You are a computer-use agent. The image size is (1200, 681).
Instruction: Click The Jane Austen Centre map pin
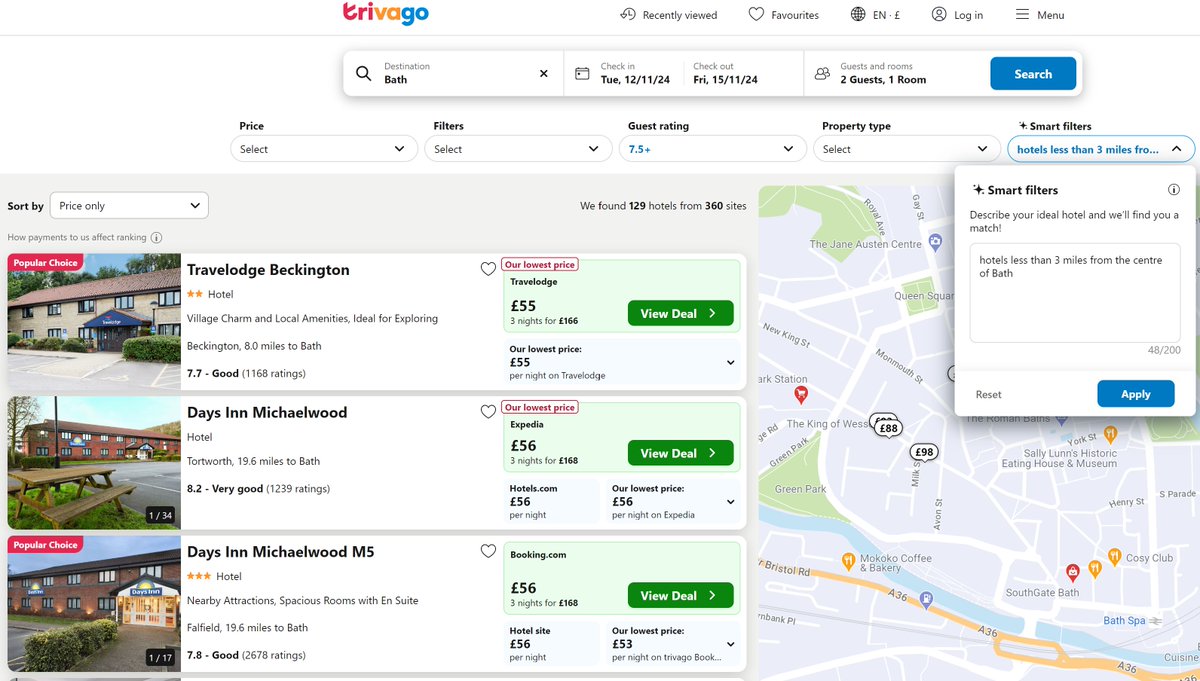point(935,241)
